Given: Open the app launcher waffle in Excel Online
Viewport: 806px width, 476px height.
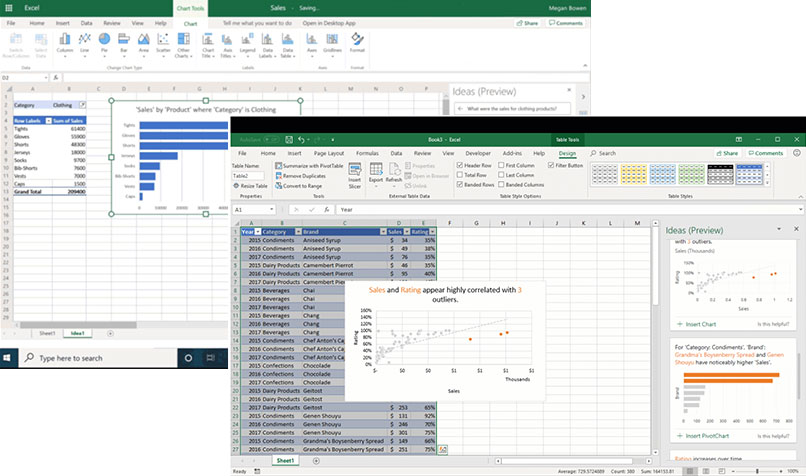Looking at the screenshot, I should pos(9,8).
